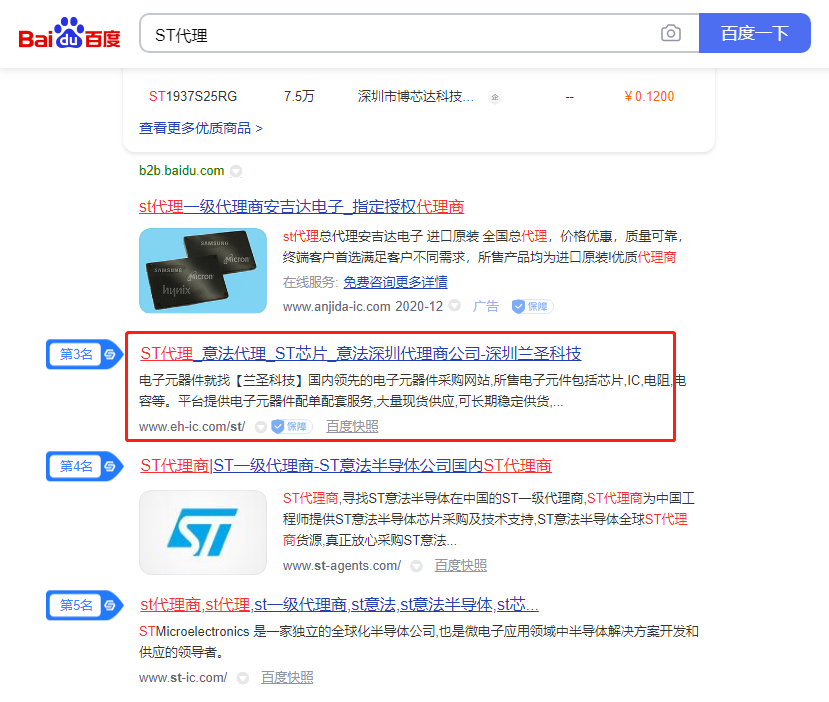Open the 查看更多优质商品 link
The image size is (829, 702).
tap(200, 128)
